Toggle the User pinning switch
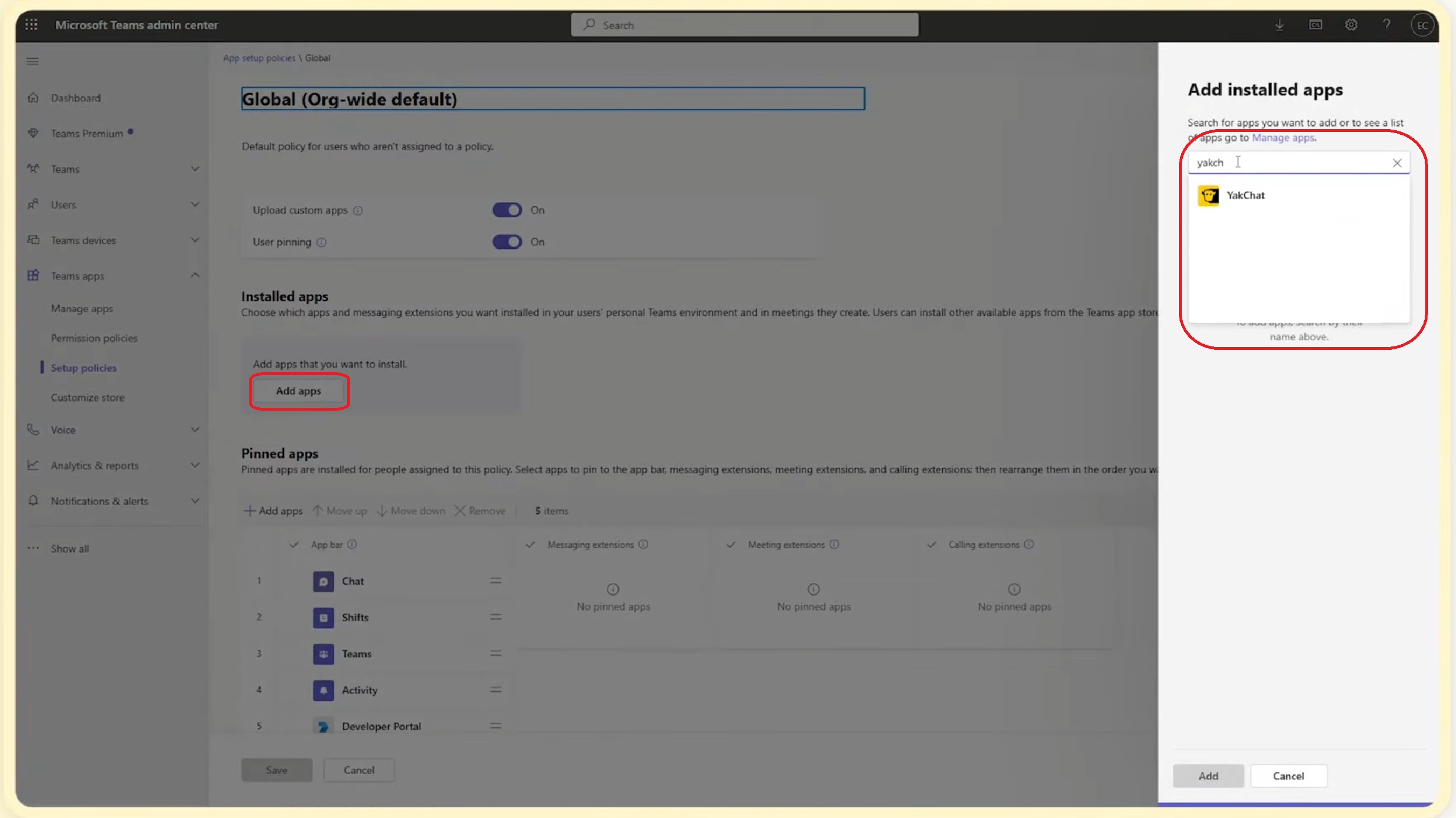Viewport: 1456px width, 818px height. (x=506, y=242)
